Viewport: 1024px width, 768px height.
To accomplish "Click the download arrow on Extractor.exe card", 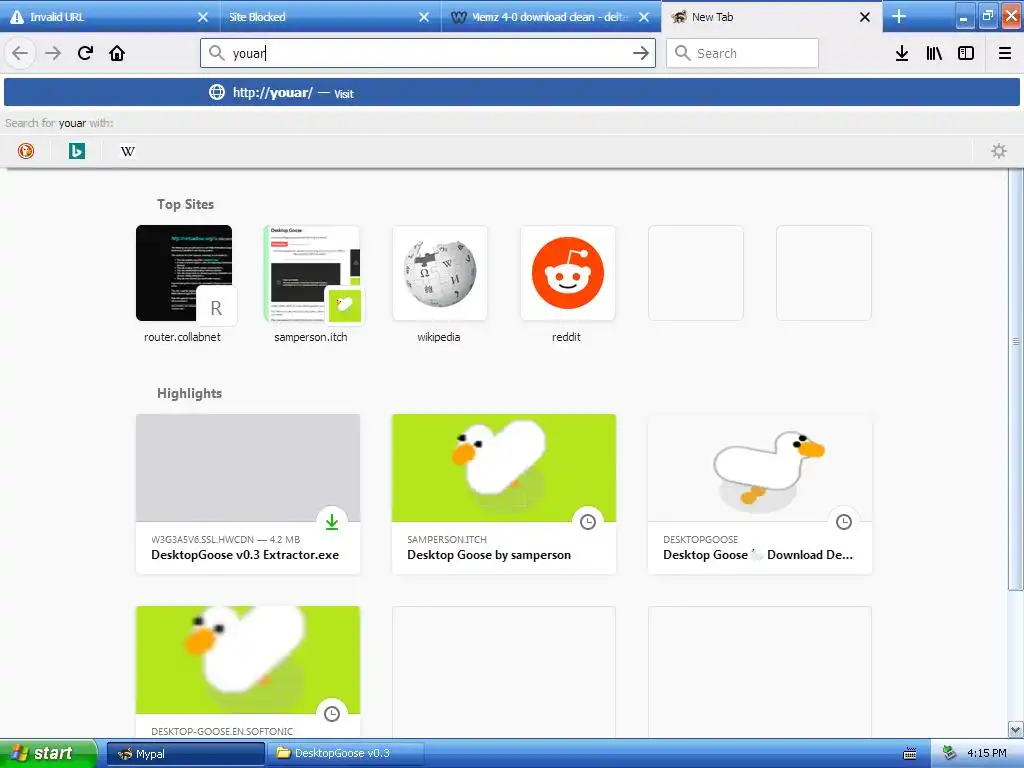I will [x=332, y=522].
